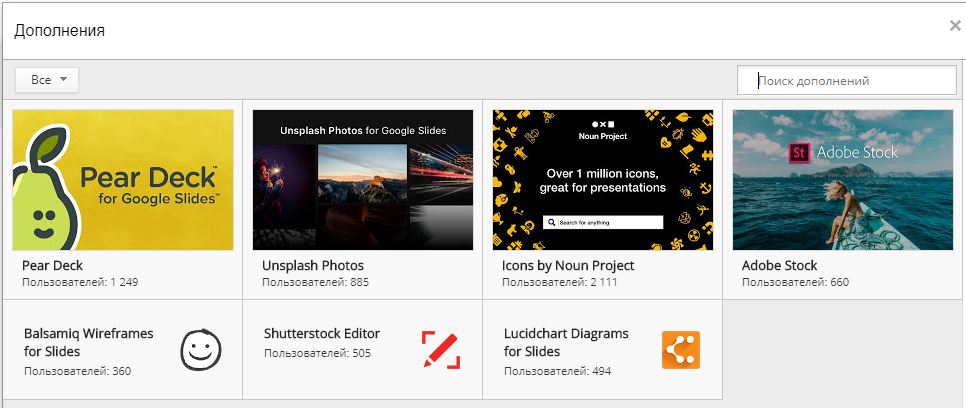Screen dimensions: 966x408
Task: Click the Пользователей: 494 text
Action: click(x=558, y=372)
